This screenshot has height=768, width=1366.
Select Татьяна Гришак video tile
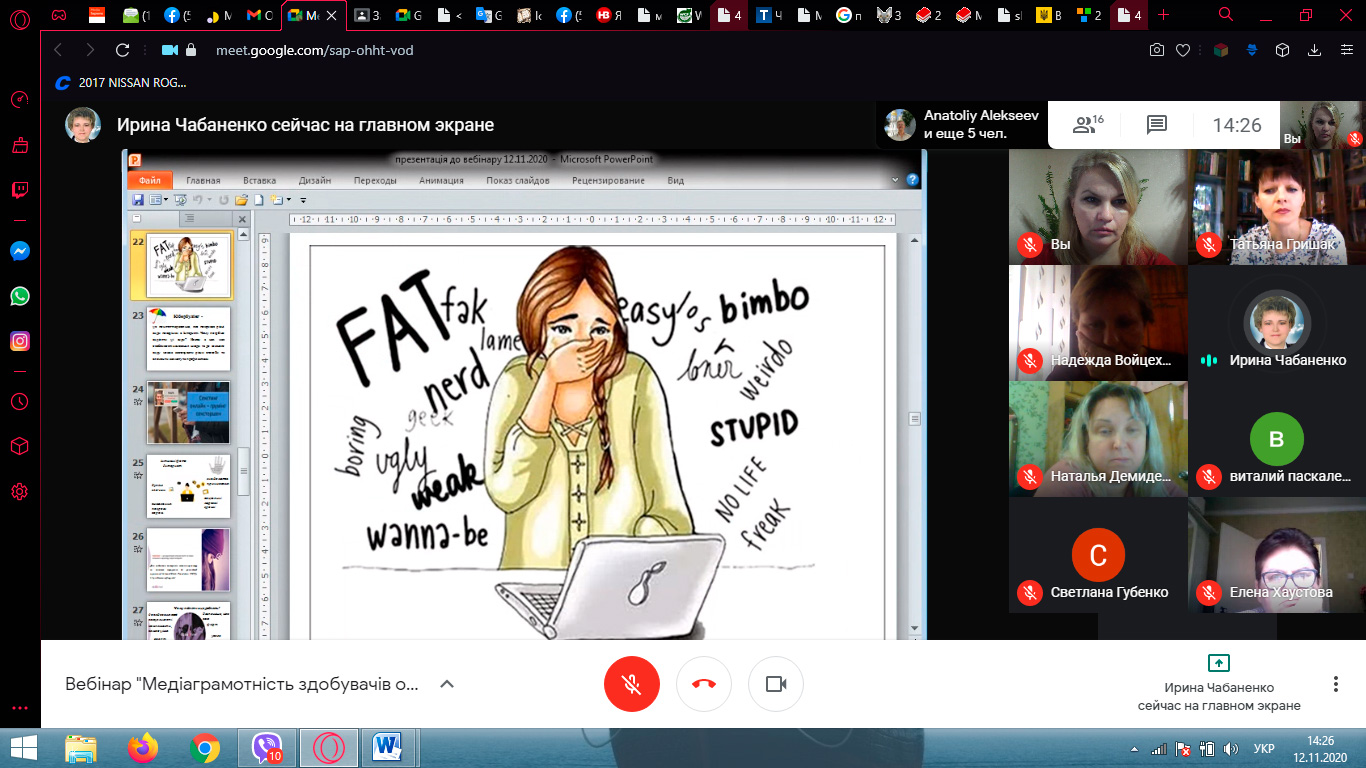click(x=1275, y=207)
